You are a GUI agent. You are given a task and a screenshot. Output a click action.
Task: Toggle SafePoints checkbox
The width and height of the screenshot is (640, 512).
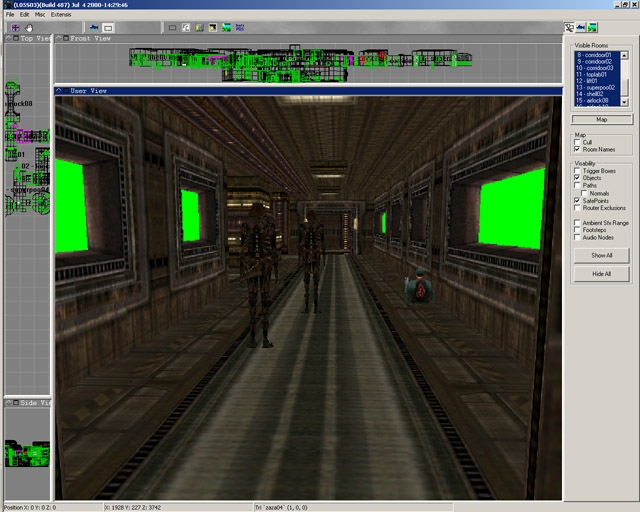577,200
